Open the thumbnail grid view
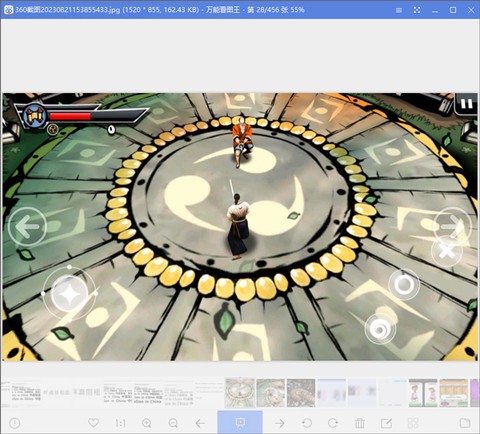The width and height of the screenshot is (480, 434). pos(413,423)
